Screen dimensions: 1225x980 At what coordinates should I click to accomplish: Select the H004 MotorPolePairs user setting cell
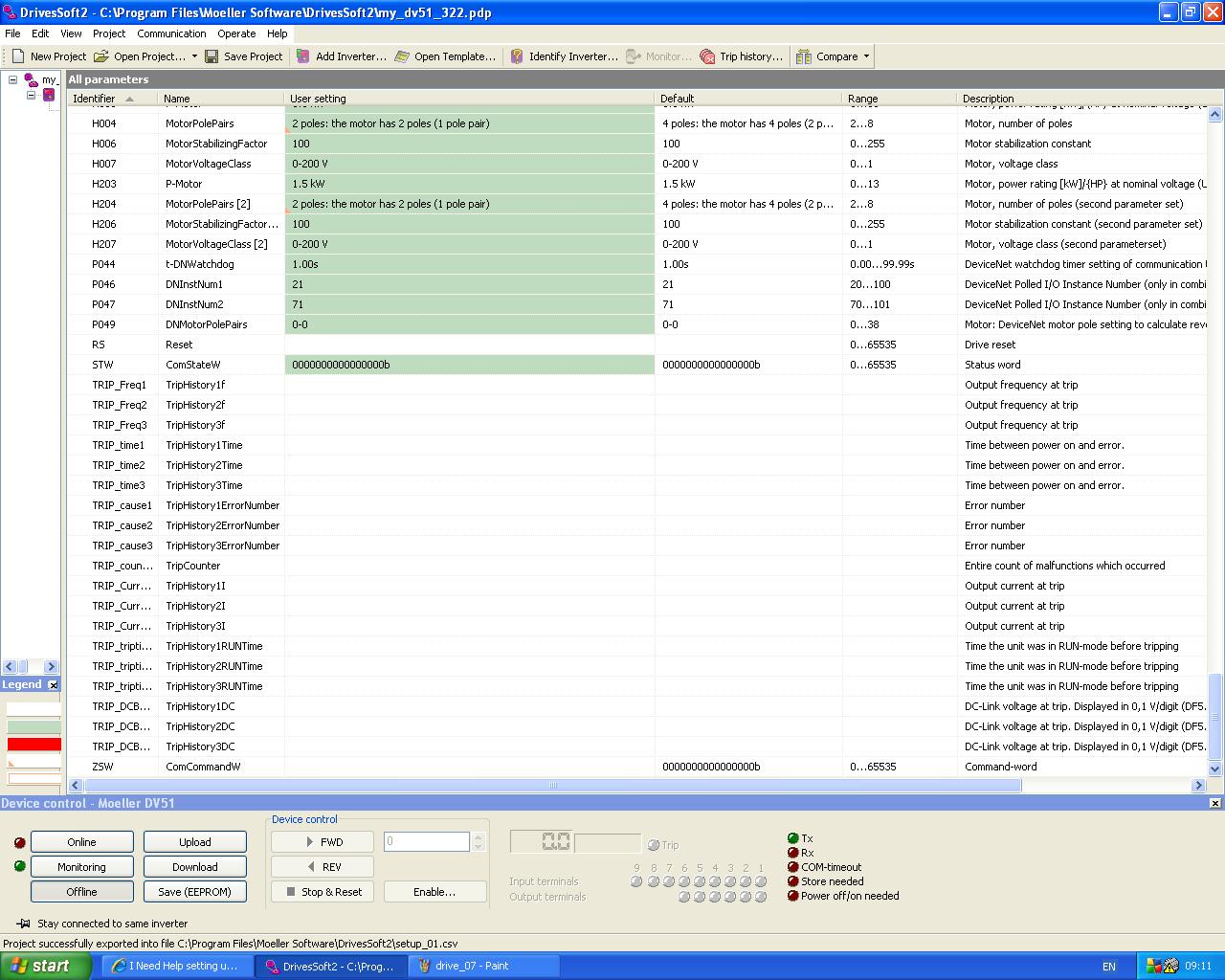pyautogui.click(x=470, y=123)
